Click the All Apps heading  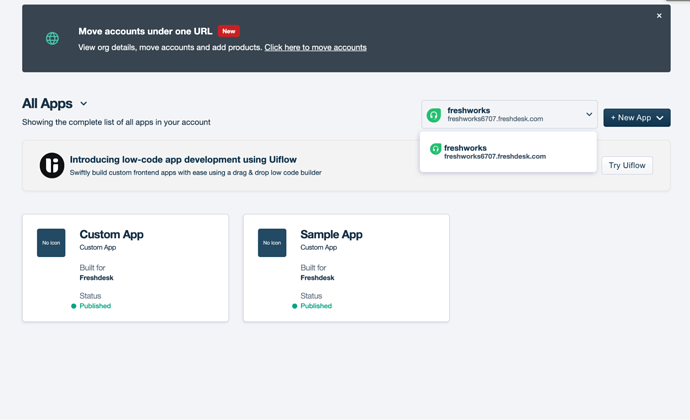[47, 103]
